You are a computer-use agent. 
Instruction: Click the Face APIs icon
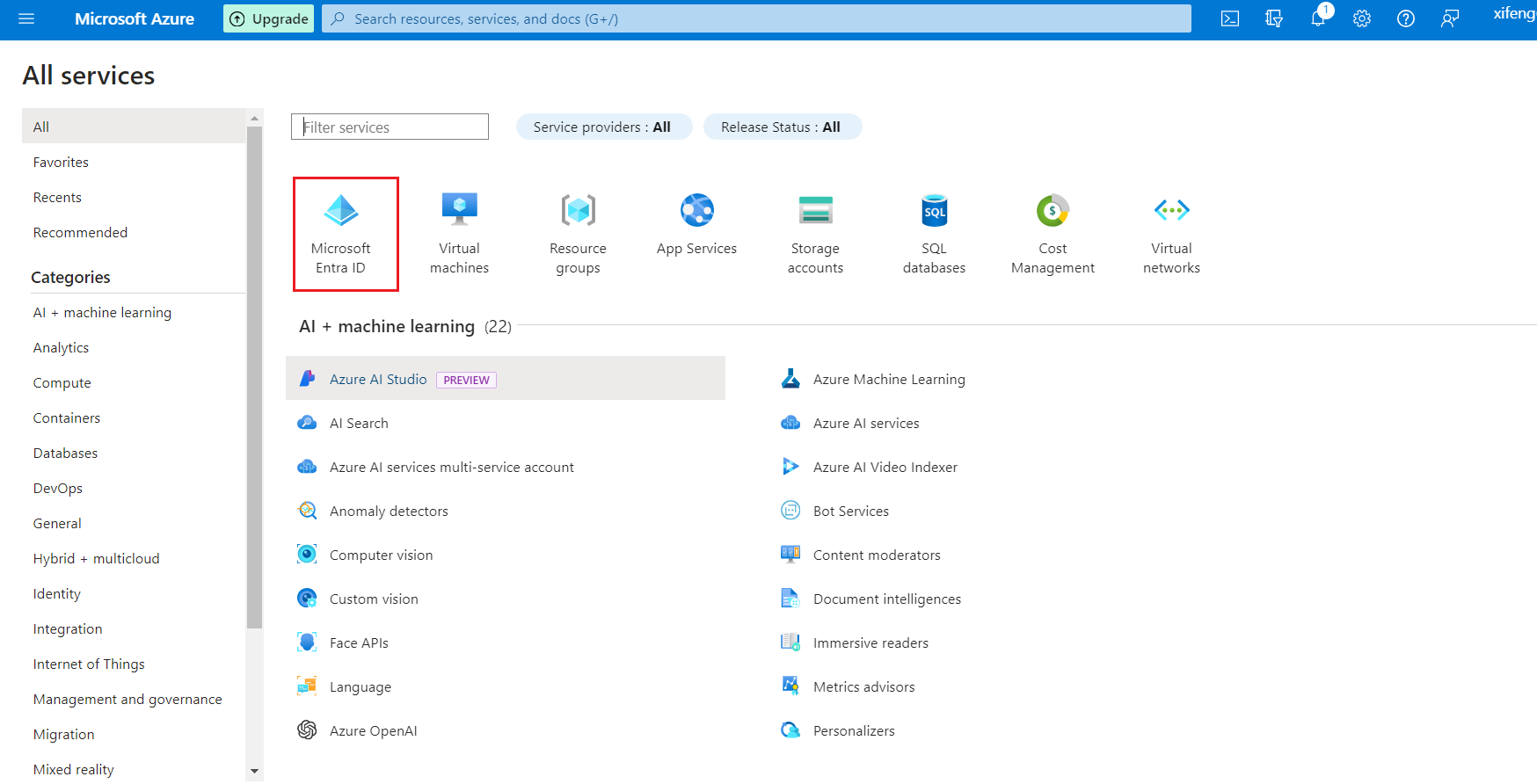(307, 642)
